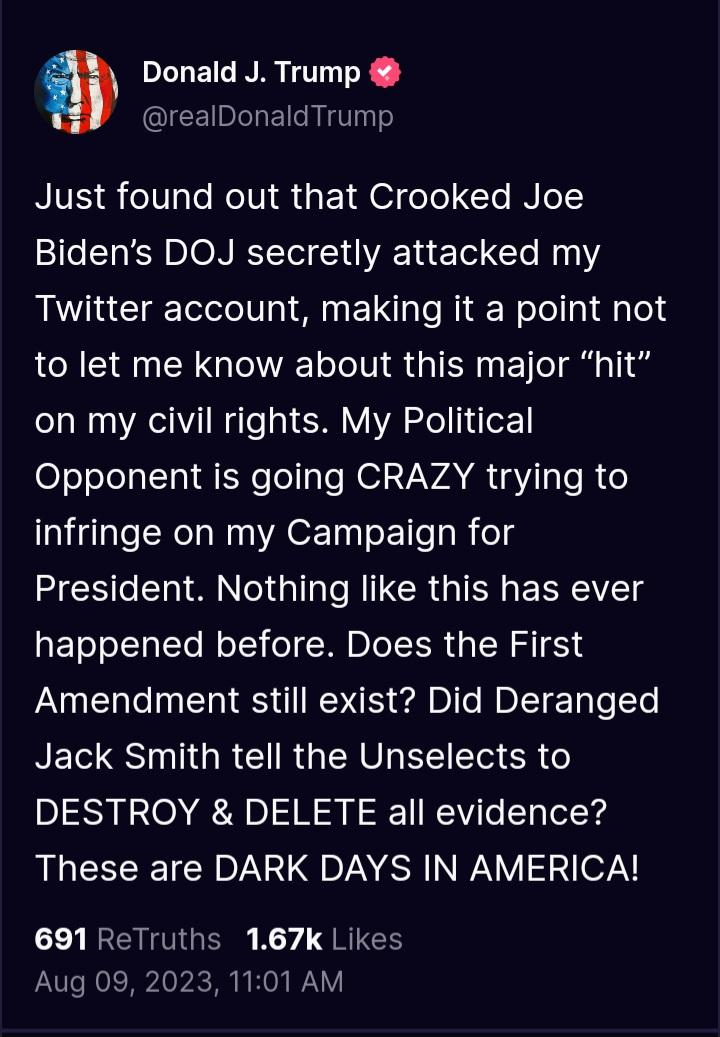
Task: Click the Aug 09, 2023 timestamp
Action: click(189, 982)
